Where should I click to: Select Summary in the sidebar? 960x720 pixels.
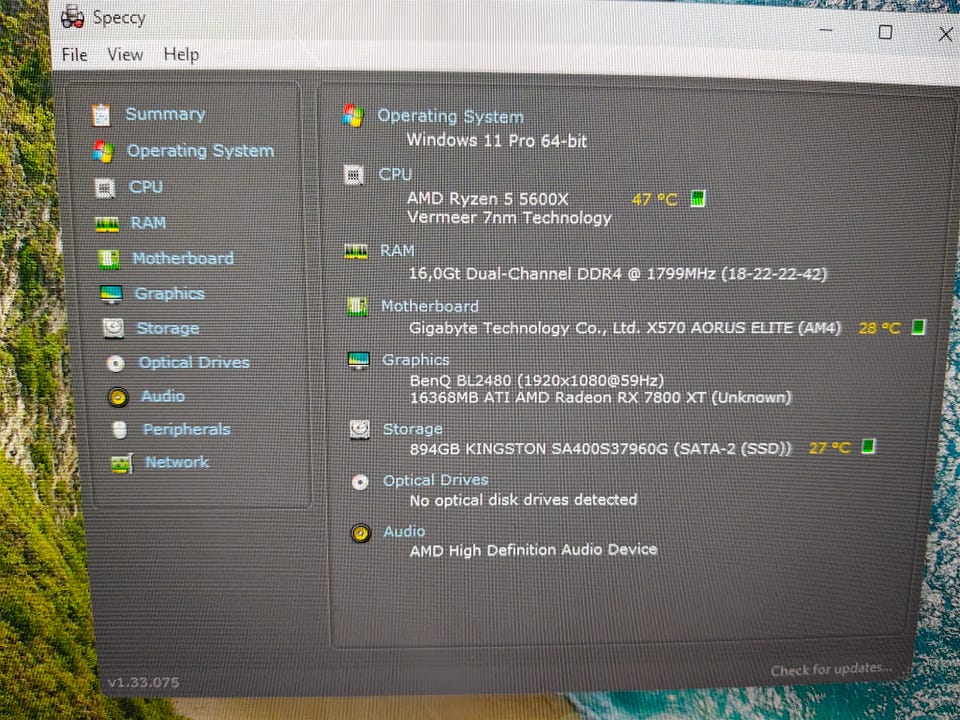(165, 114)
